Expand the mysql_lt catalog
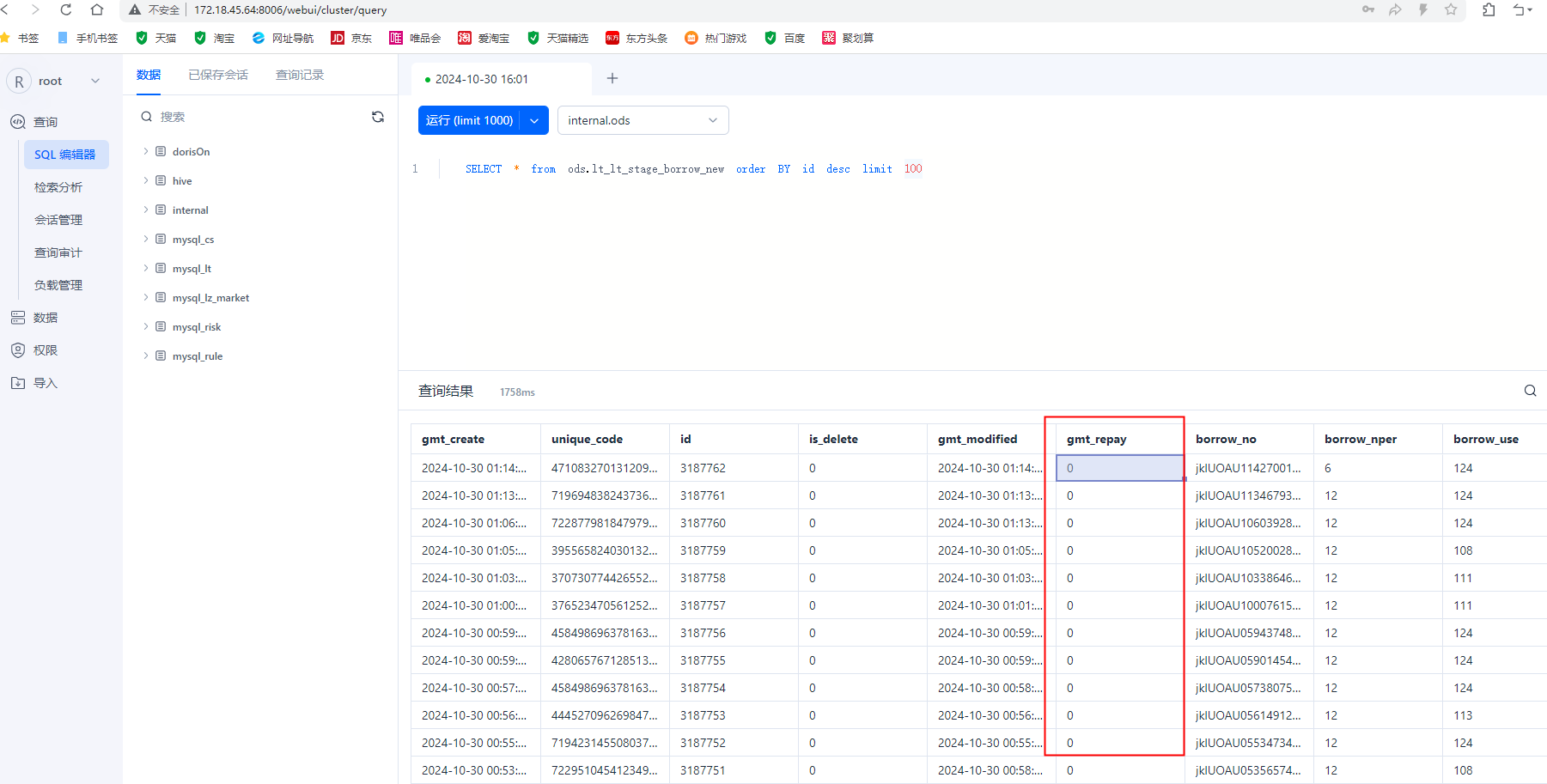 146,268
